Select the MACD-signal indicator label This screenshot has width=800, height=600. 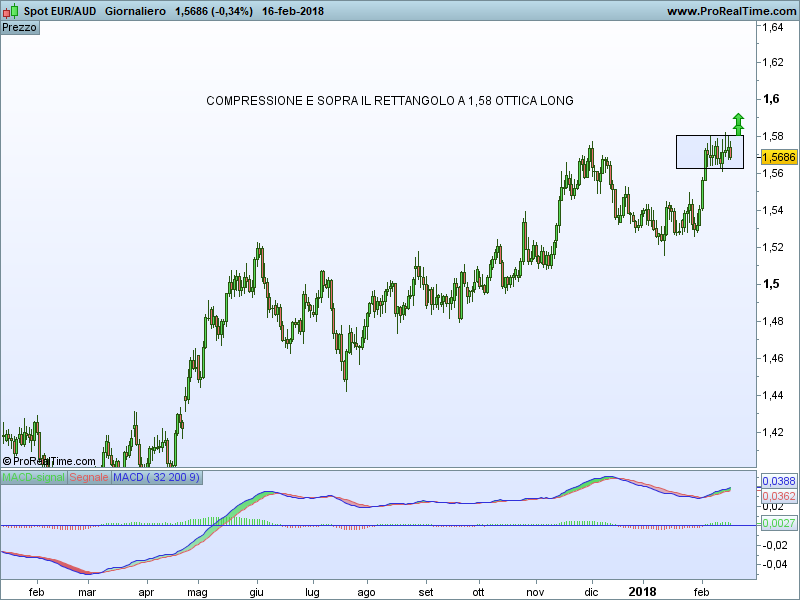33,478
